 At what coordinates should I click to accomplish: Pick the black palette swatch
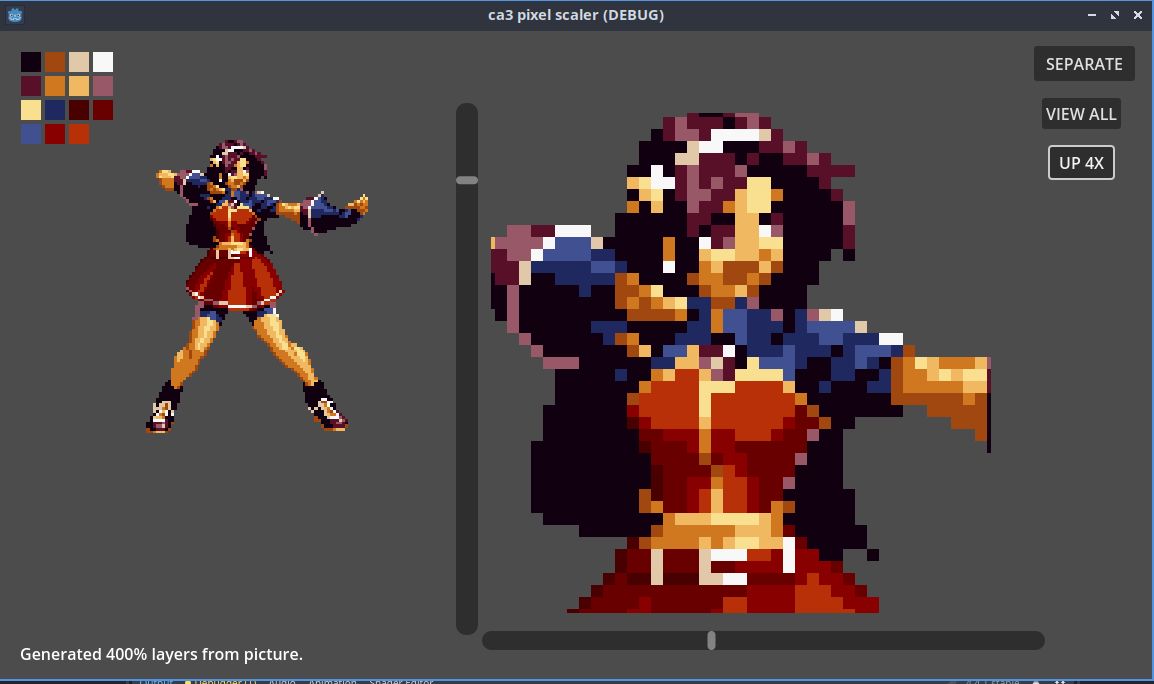point(31,62)
